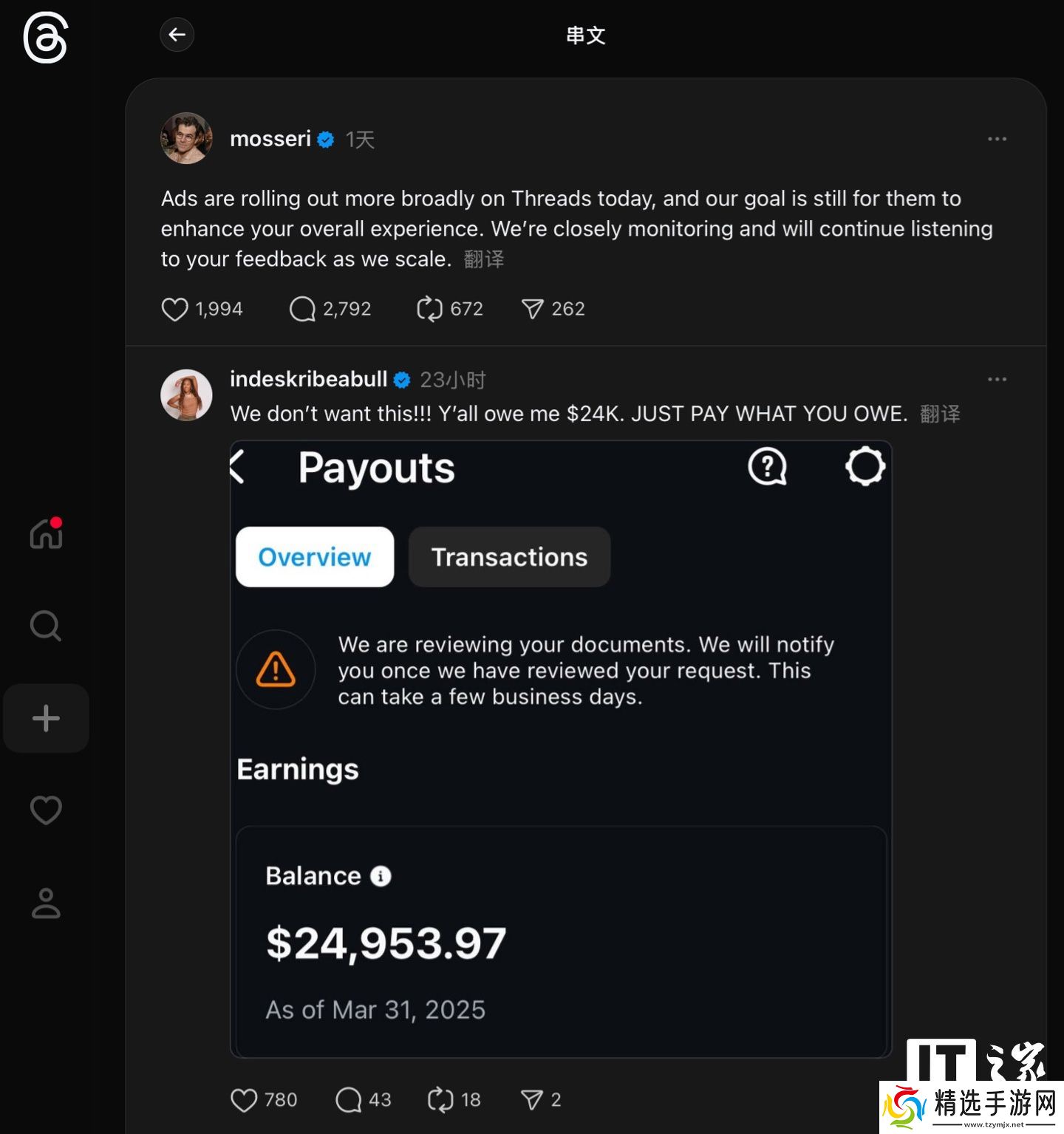This screenshot has height=1134, width=1064.
Task: Switch to the Transactions tab
Action: 509,557
